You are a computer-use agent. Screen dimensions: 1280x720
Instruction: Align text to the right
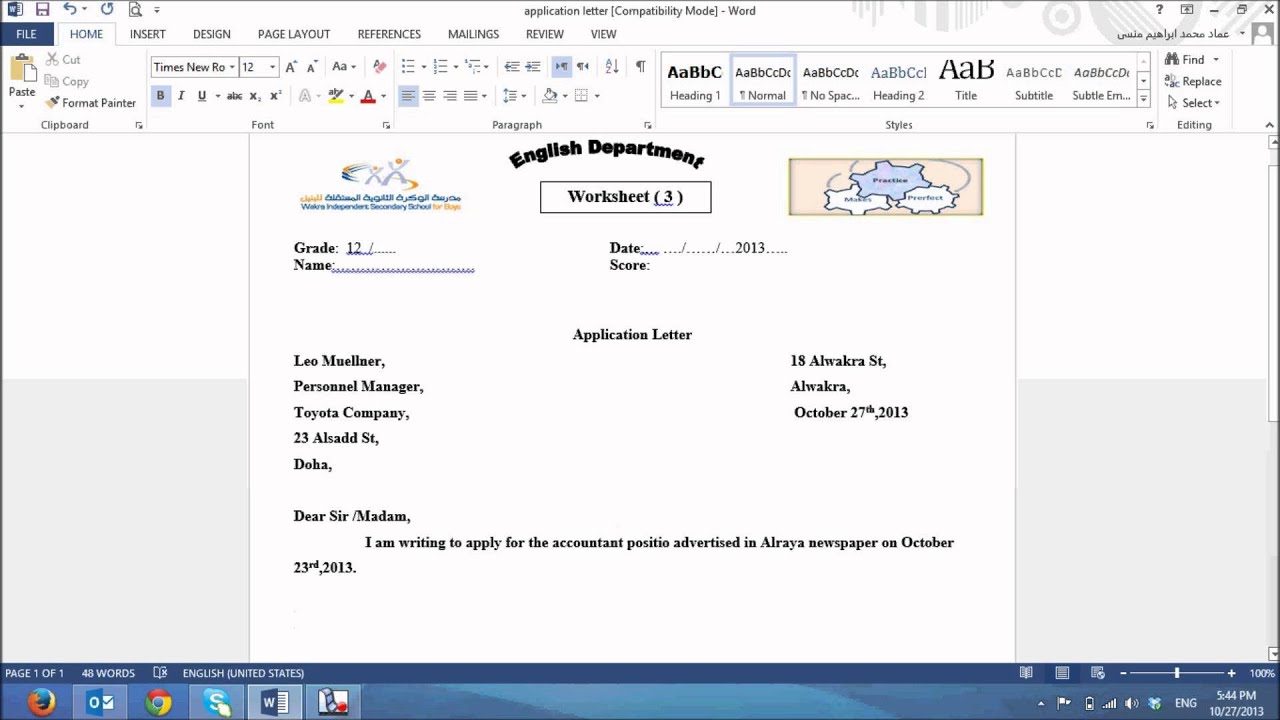pos(450,96)
